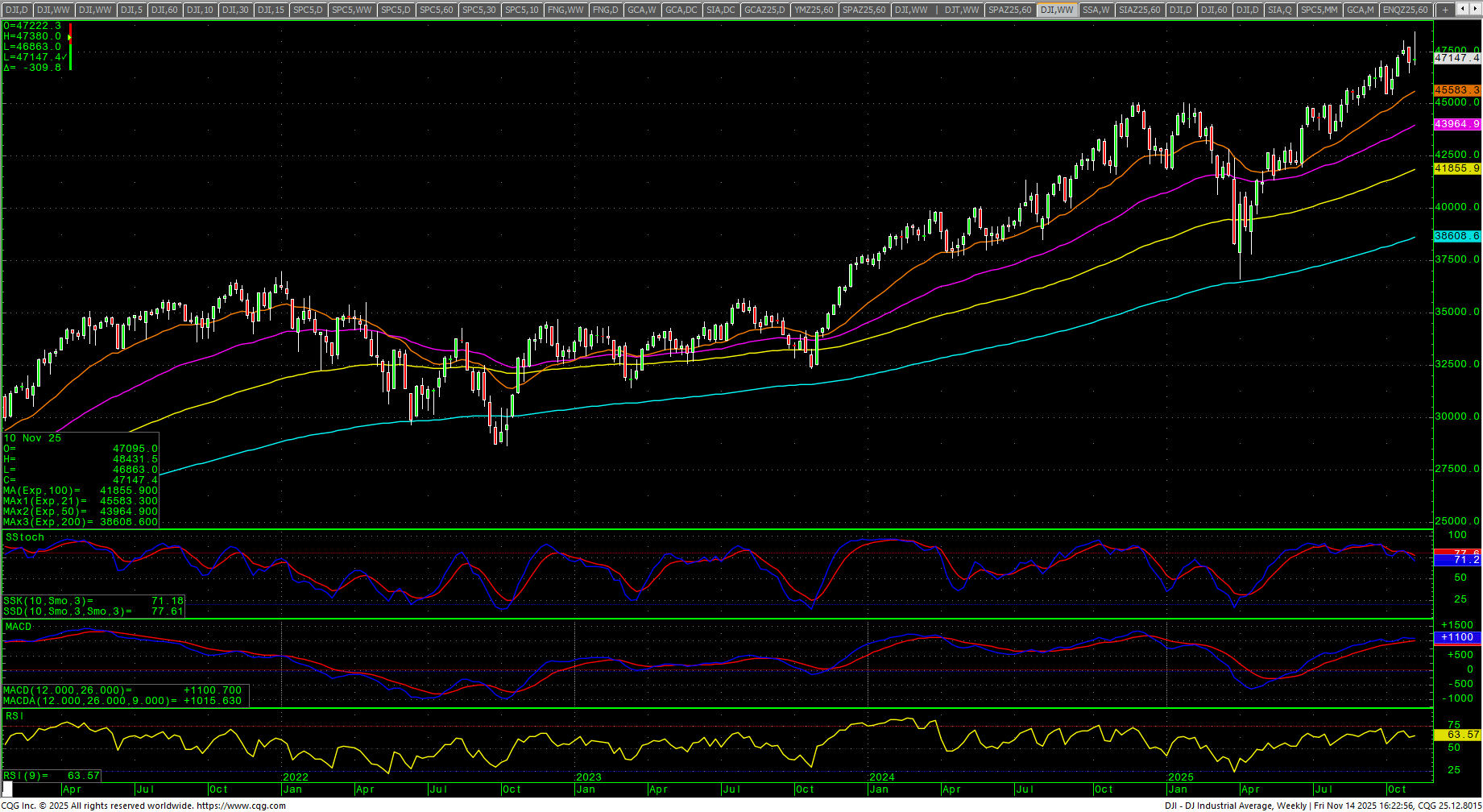1483x812 pixels.
Task: Click the 10 Nov 25 cursor data box
Action: tap(81, 480)
